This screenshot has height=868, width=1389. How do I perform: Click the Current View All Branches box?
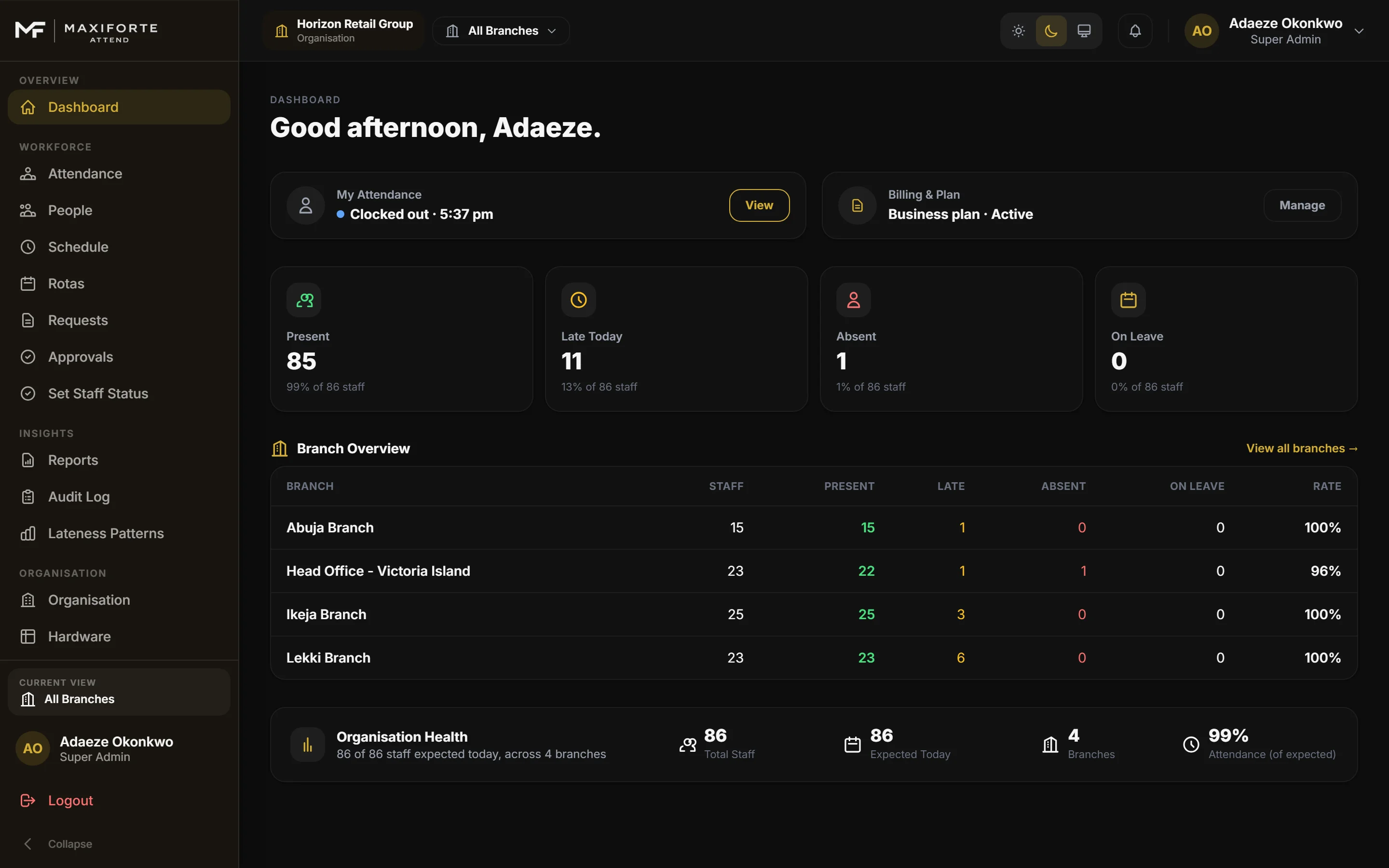(x=119, y=692)
